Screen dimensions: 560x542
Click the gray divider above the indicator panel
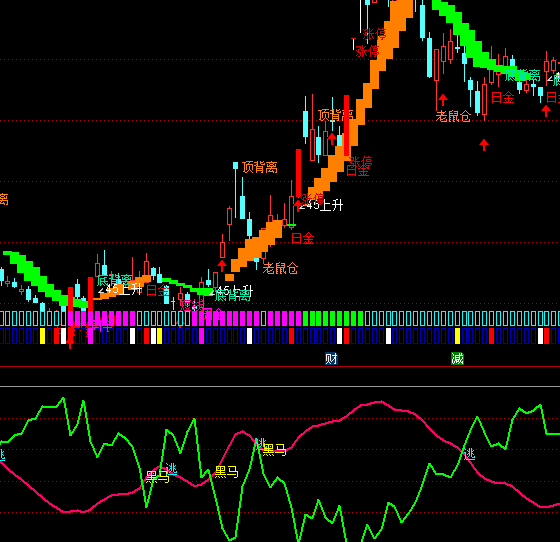280,386
